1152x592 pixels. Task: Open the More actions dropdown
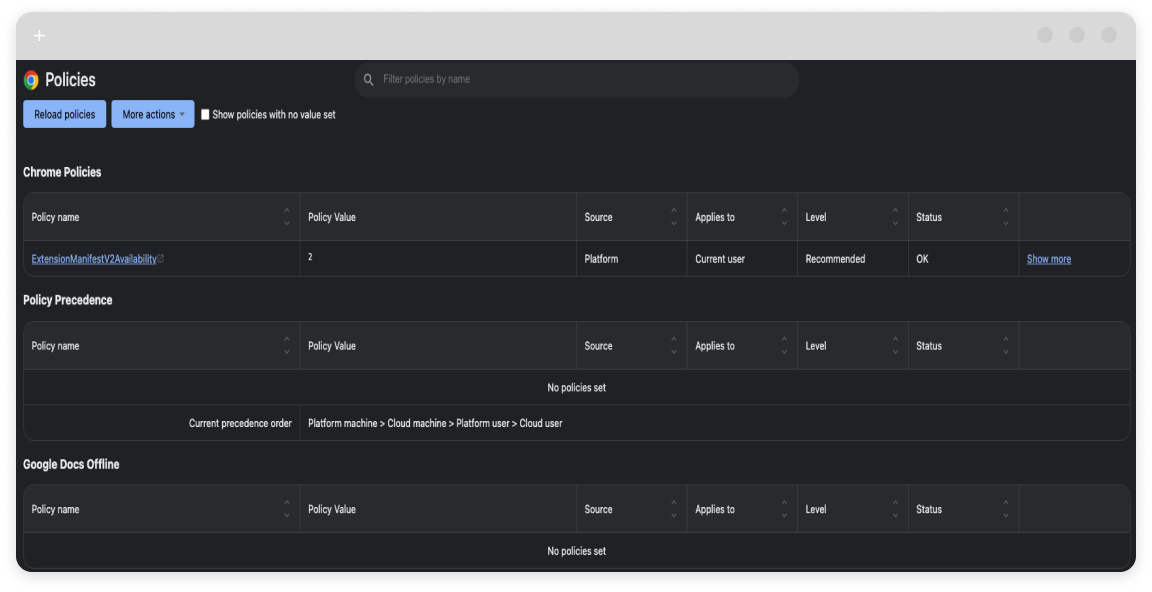(153, 114)
